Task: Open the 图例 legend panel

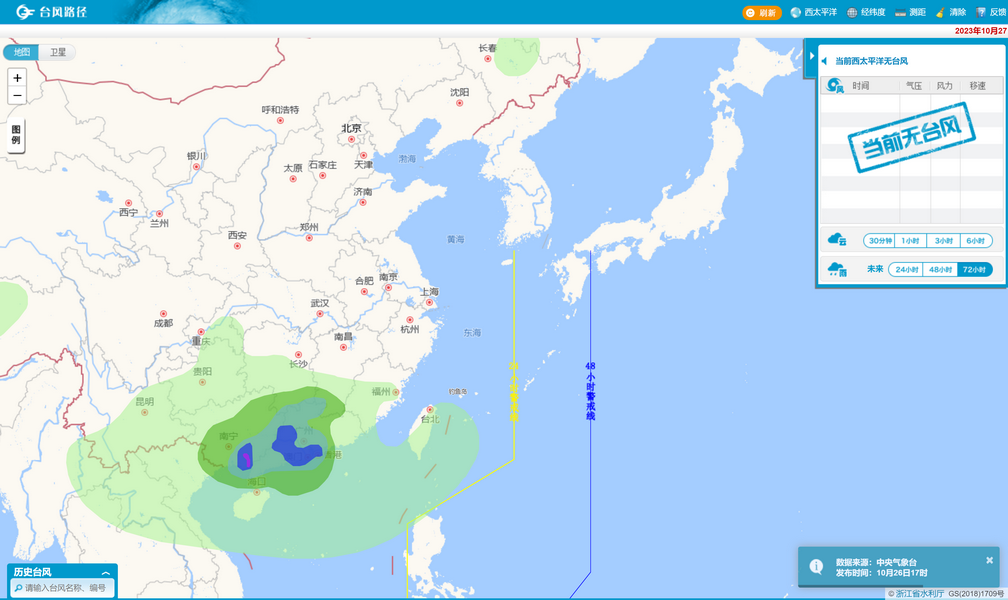Action: pyautogui.click(x=16, y=135)
